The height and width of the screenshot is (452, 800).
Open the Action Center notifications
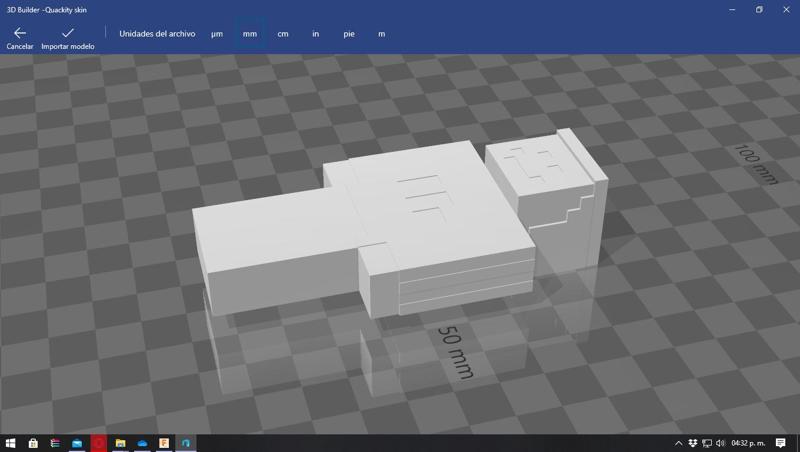[780, 443]
